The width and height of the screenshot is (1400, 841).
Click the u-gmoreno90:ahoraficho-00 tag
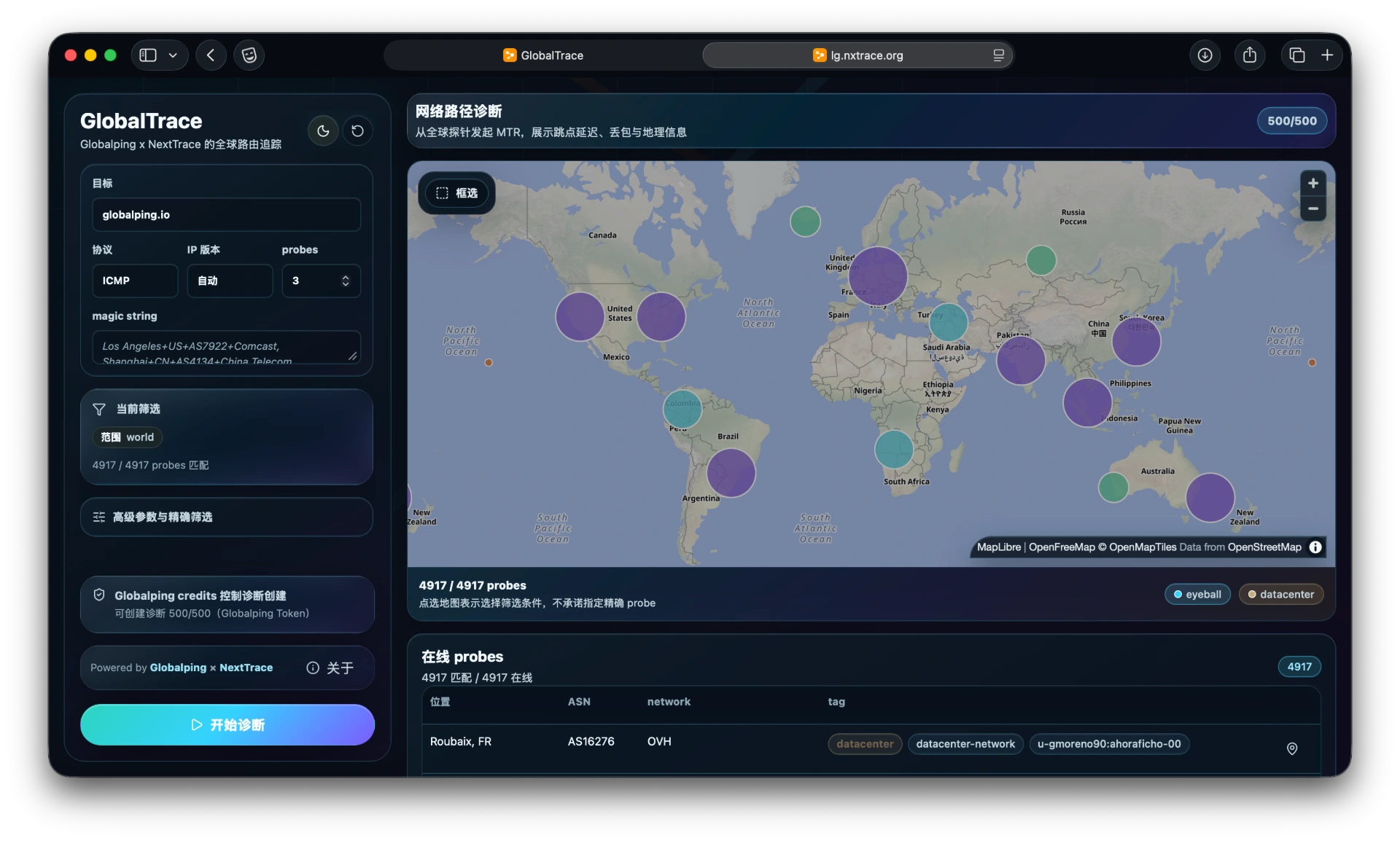coord(1108,744)
